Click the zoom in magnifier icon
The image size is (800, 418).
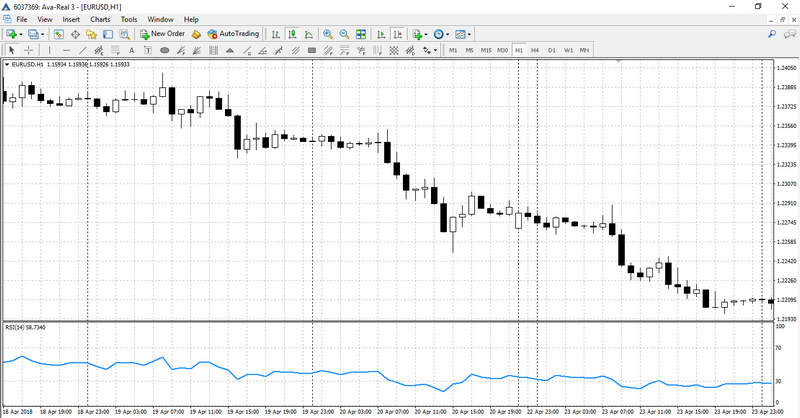pos(327,34)
